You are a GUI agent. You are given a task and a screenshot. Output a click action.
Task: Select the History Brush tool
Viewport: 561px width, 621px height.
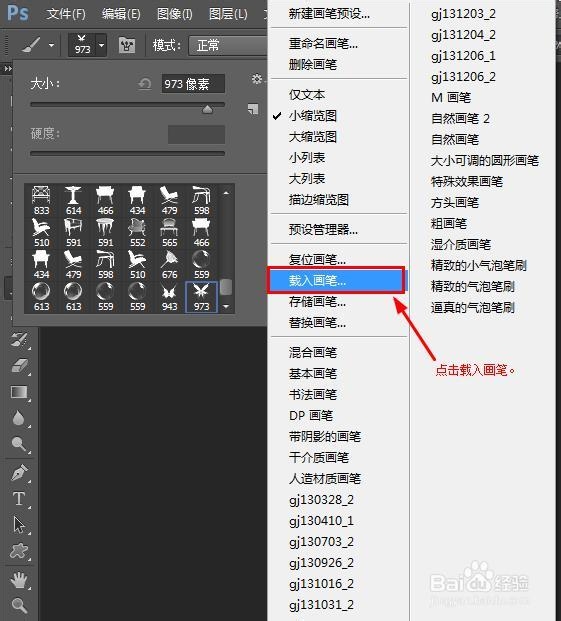(19, 339)
